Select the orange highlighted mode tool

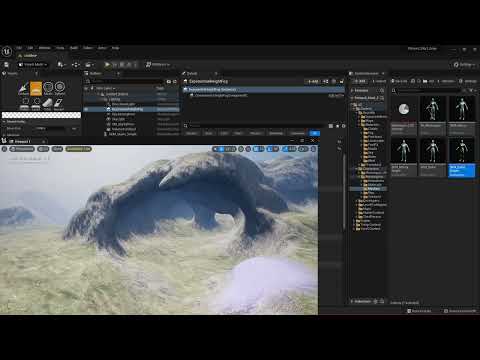point(36,88)
